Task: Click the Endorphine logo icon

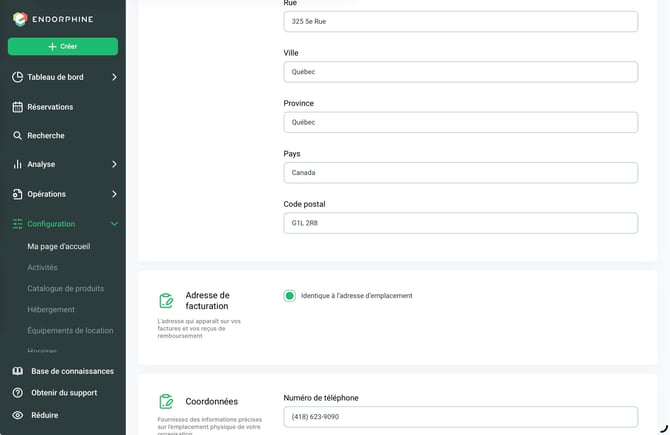Action: (x=20, y=19)
